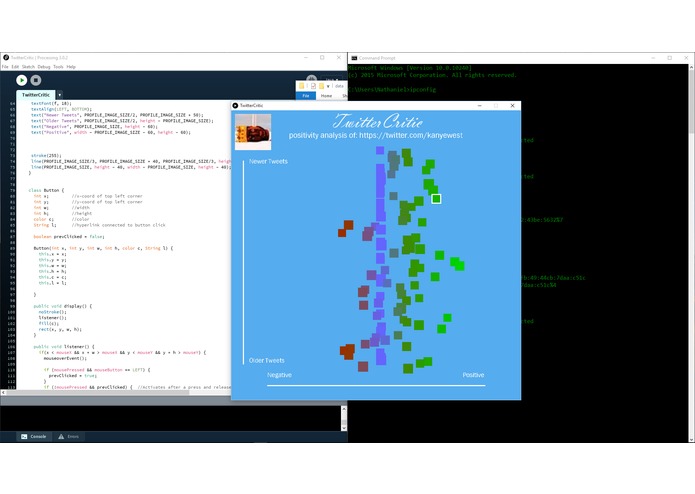
Task: Click the 'public void listener() {' code line
Action: point(64,346)
